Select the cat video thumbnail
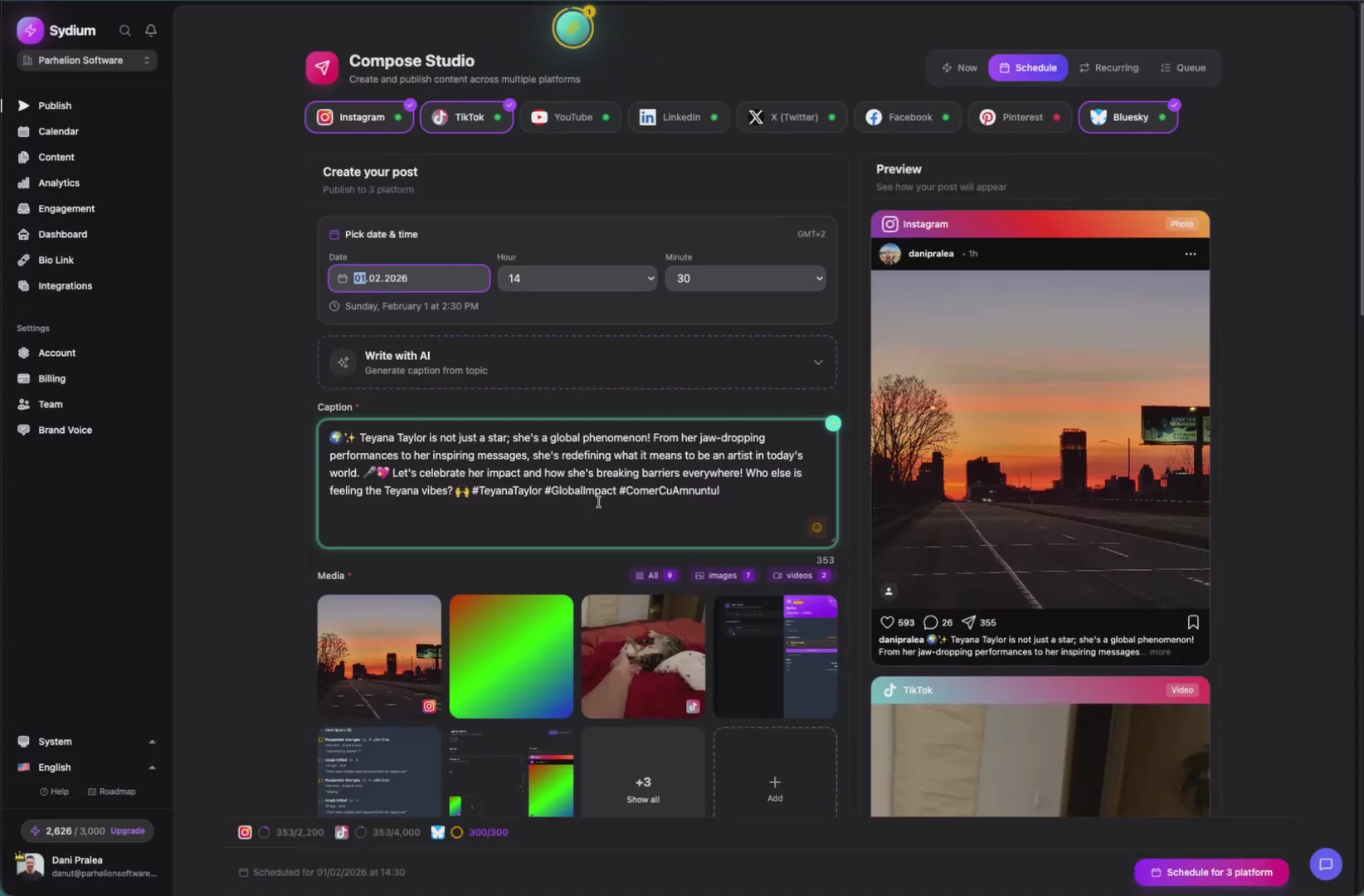Viewport: 1364px width, 896px height. pyautogui.click(x=643, y=656)
